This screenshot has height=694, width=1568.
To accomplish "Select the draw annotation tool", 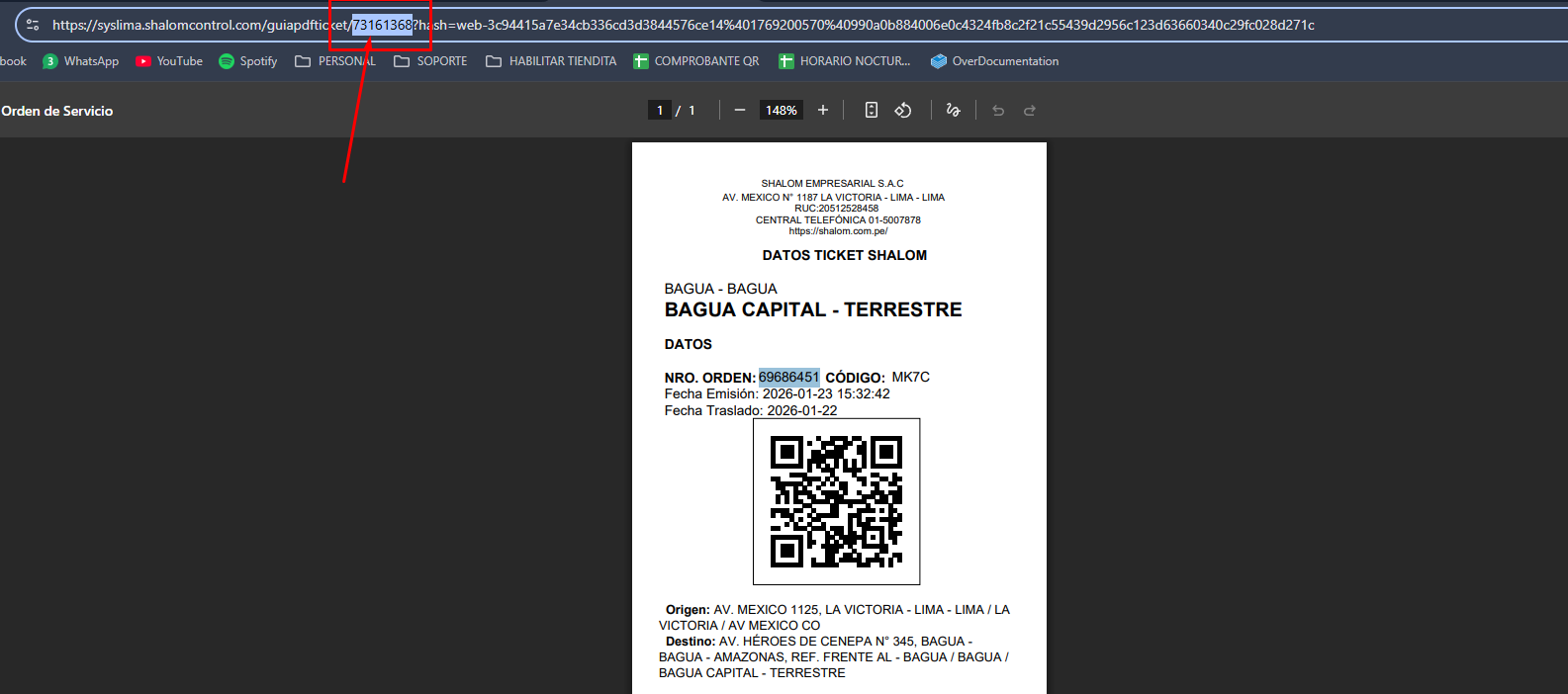I will coord(953,111).
